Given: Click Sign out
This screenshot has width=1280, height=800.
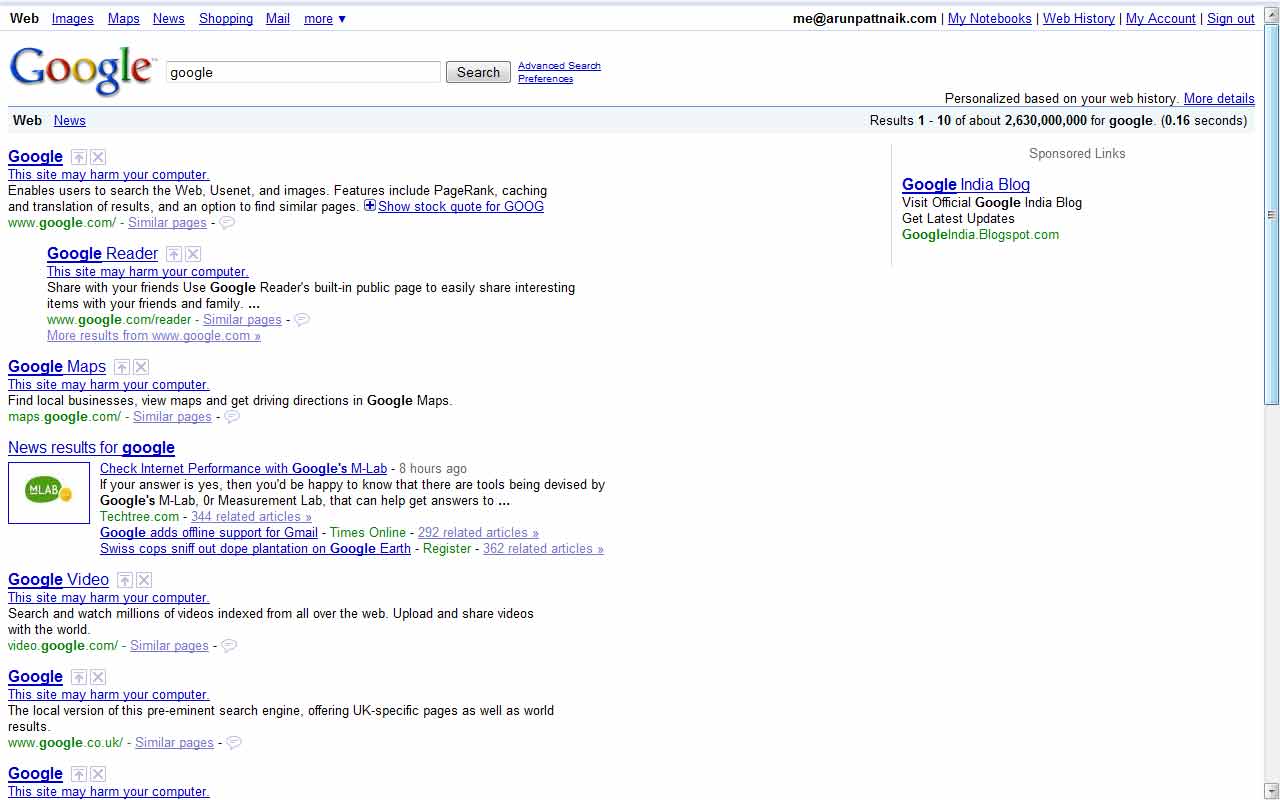Looking at the screenshot, I should click(x=1231, y=19).
